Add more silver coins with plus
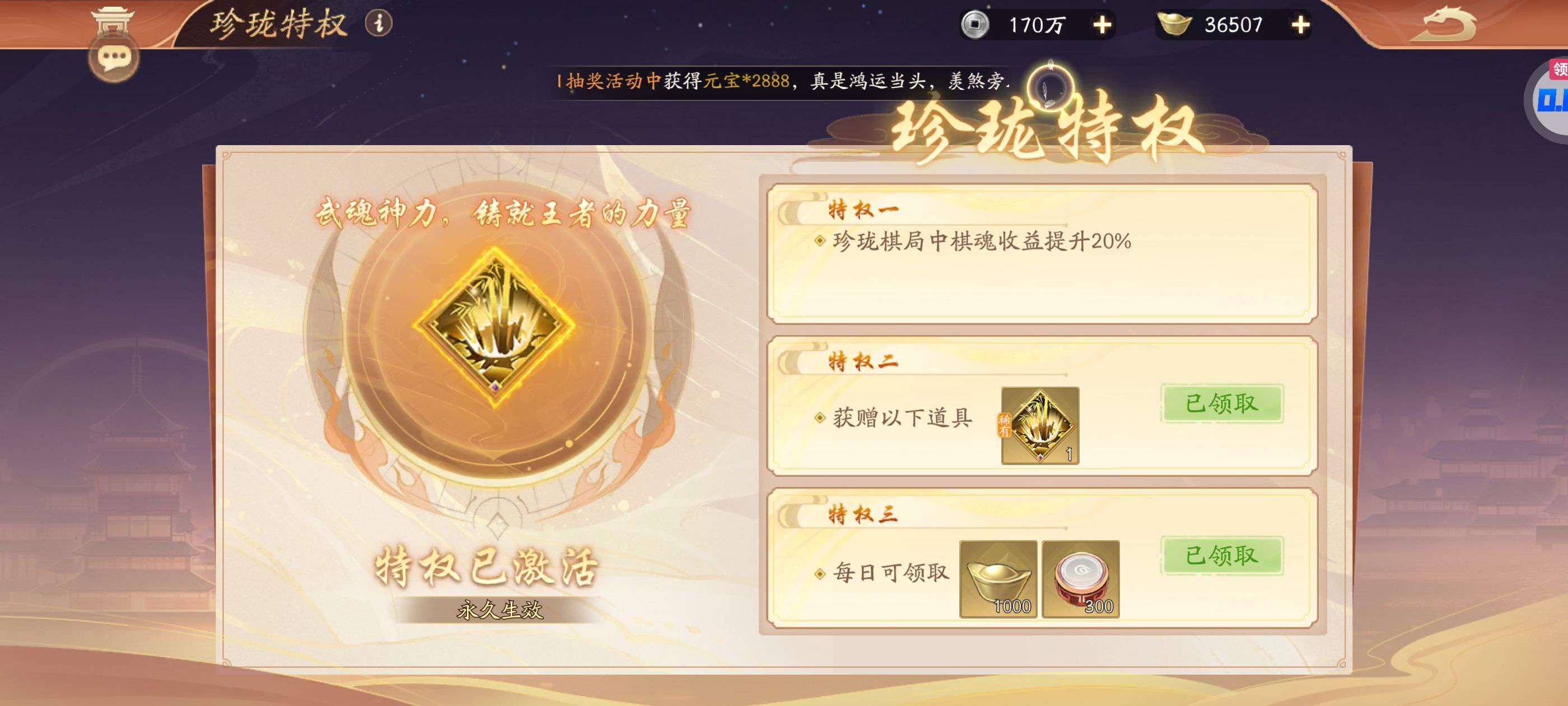 click(x=1102, y=25)
